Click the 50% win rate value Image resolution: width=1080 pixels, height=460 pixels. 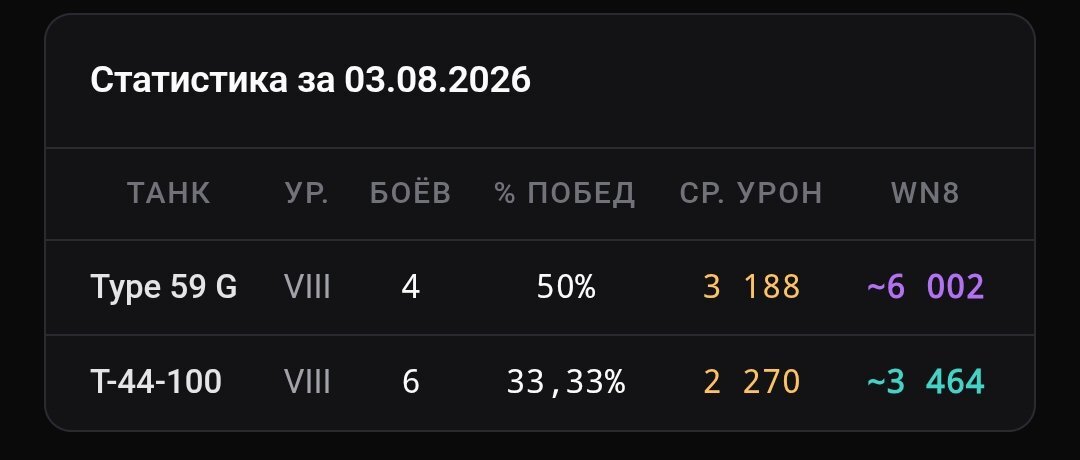coord(566,287)
